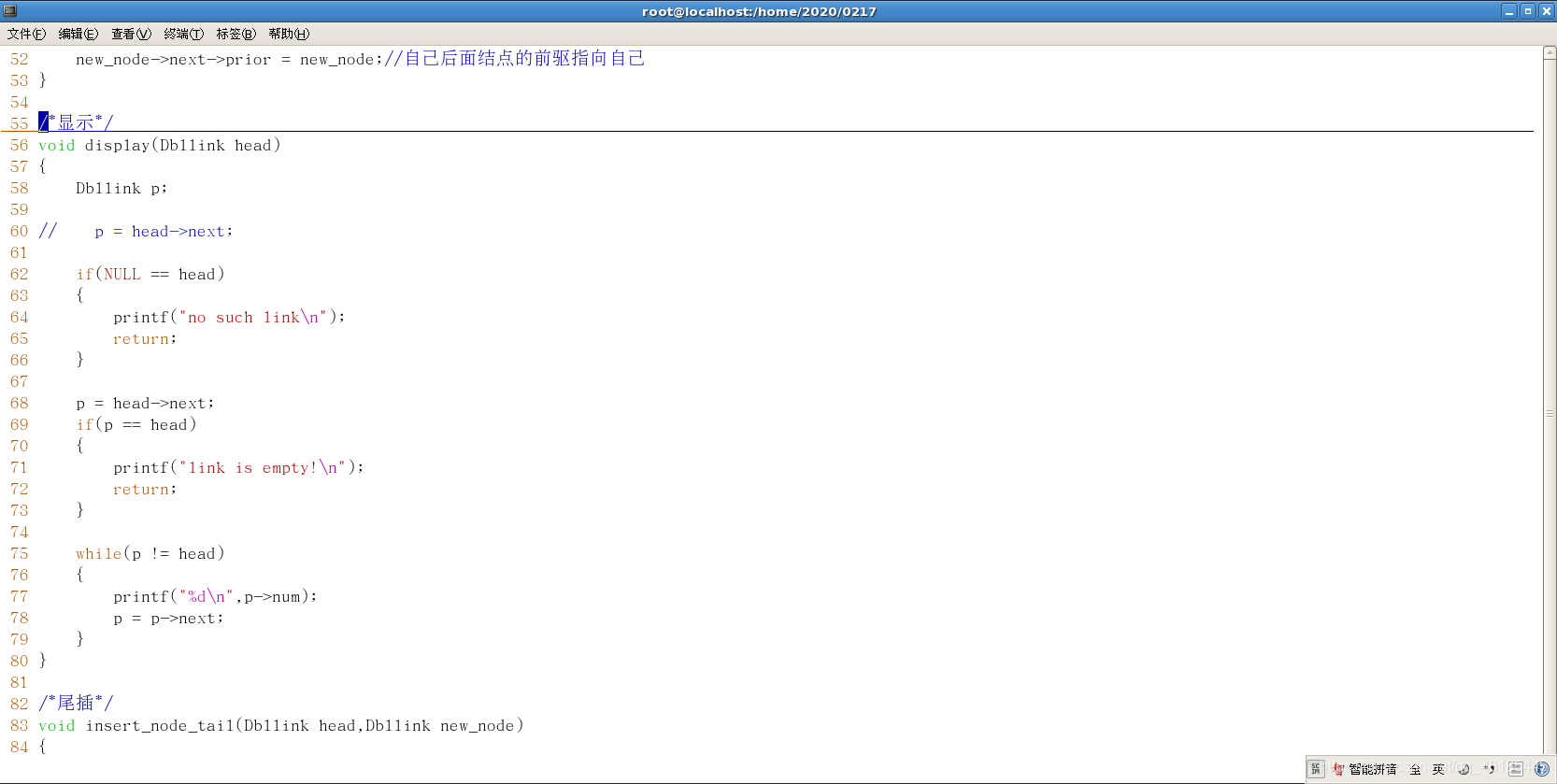The width and height of the screenshot is (1557, 784).
Task: Click the 'void insert_node_tail' function line
Action: pyautogui.click(x=281, y=725)
